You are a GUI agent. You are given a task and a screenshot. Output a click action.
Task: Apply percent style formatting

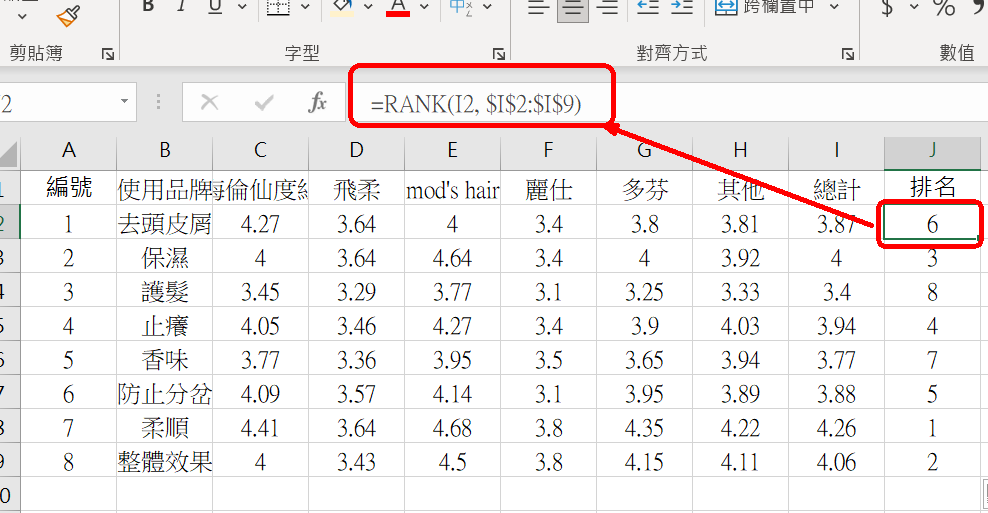click(944, 8)
